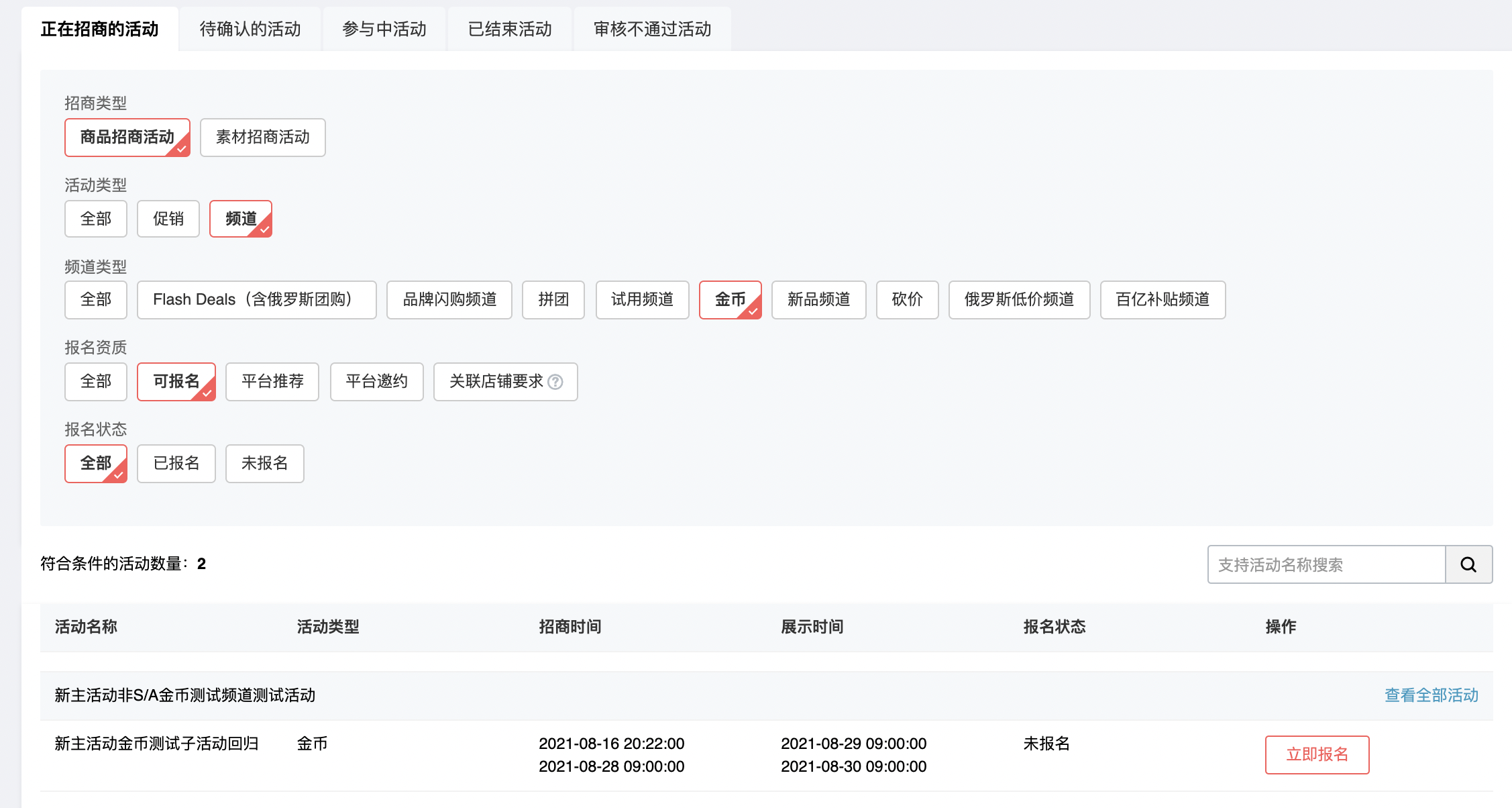Click the display date 2021-08-30 09:00:00
Screen dimensions: 1512x808
click(x=854, y=766)
